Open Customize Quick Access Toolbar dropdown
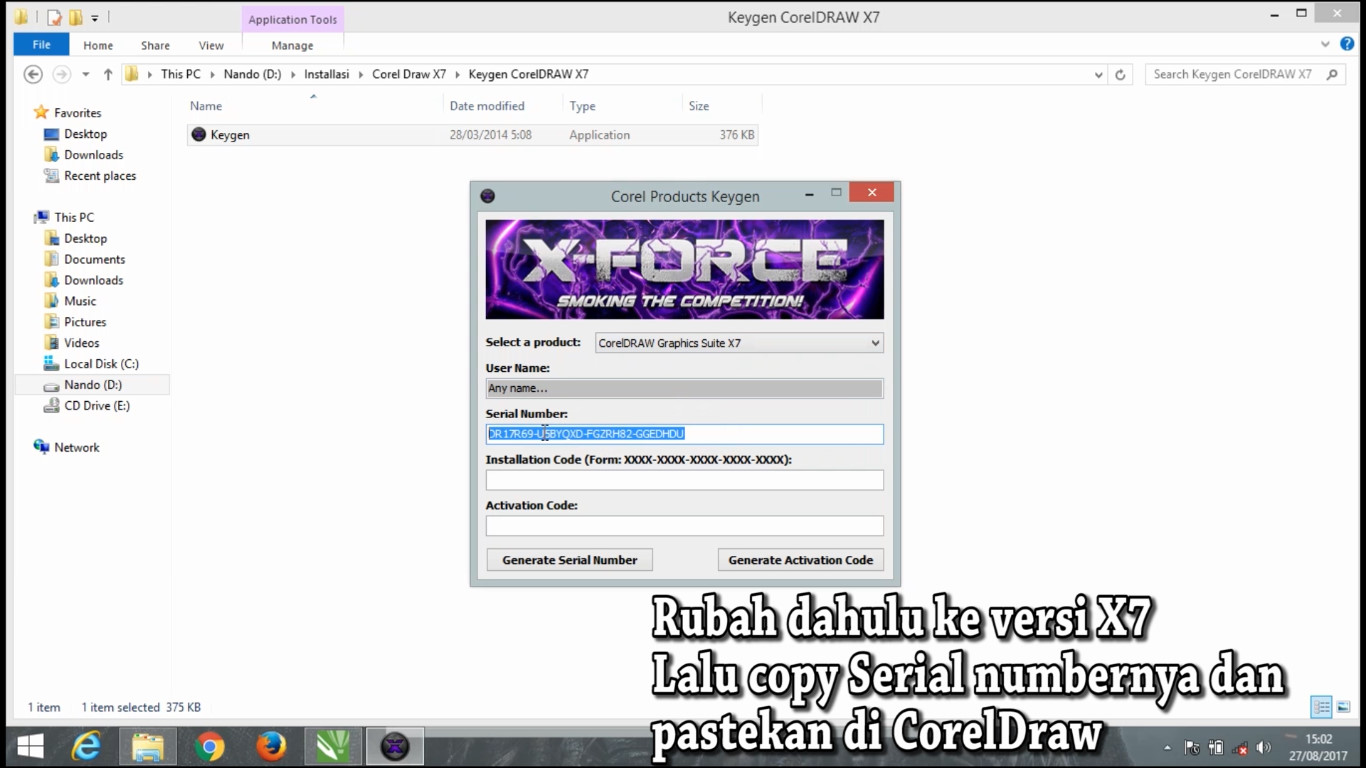 click(x=95, y=17)
